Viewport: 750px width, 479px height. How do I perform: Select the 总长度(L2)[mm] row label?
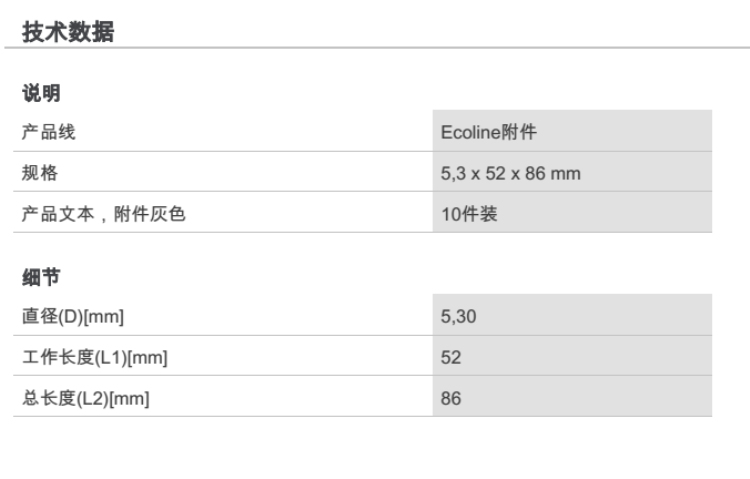pos(85,398)
